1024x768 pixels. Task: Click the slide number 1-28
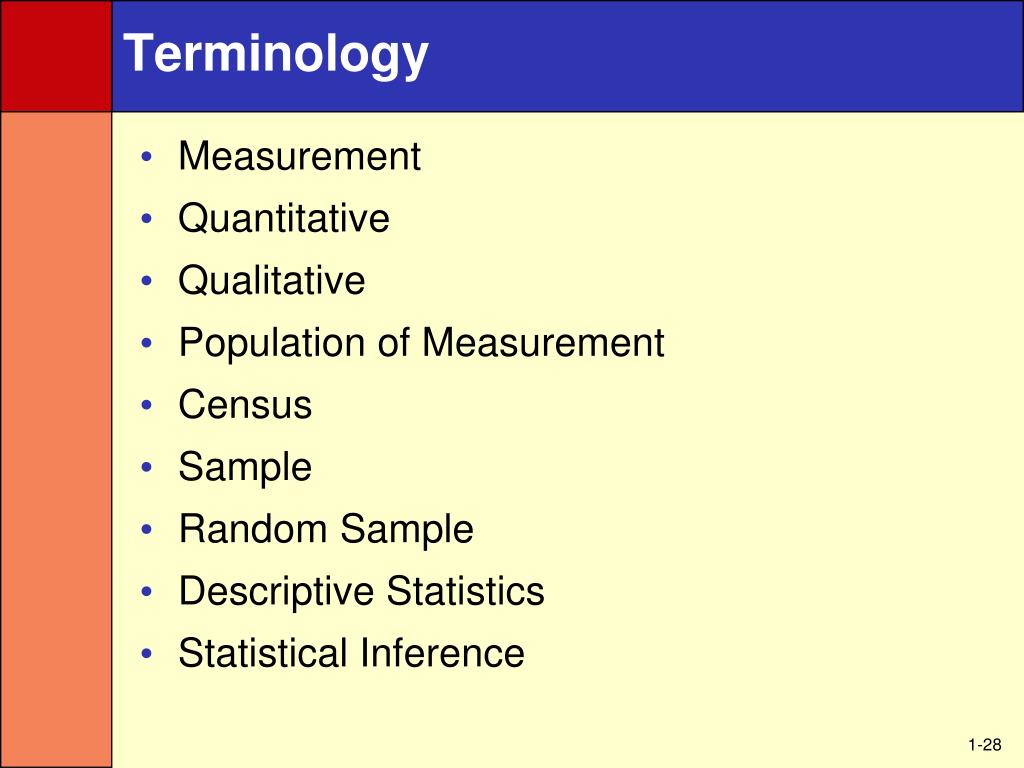coord(985,744)
